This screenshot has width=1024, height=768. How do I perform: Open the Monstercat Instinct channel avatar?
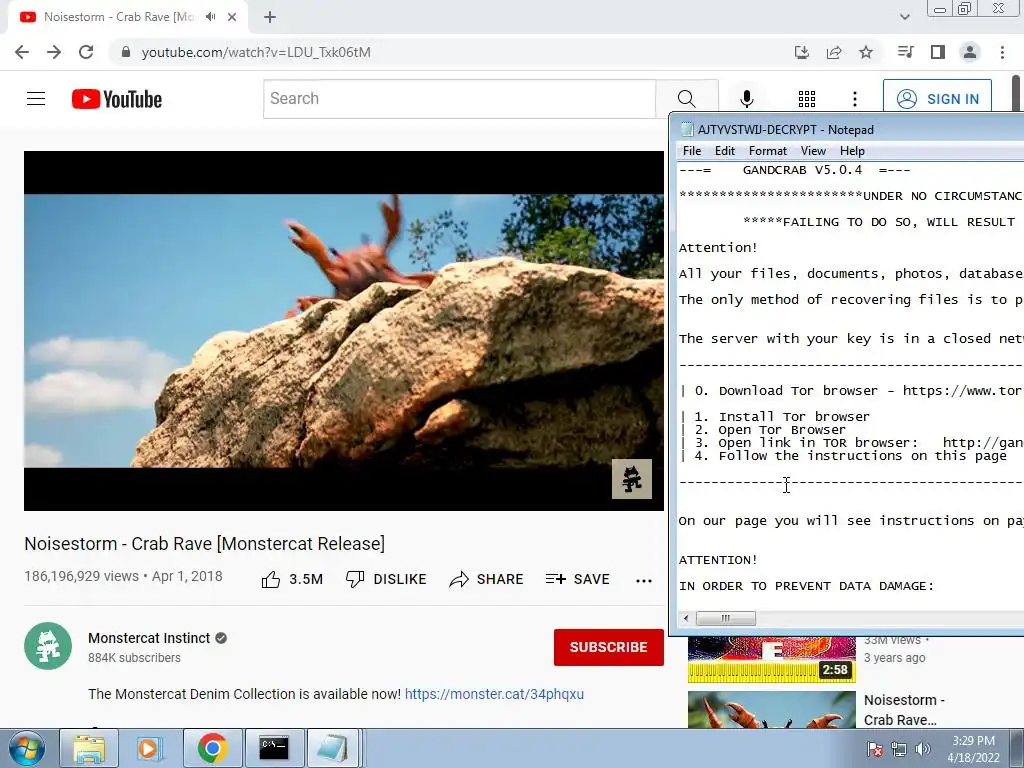48,646
